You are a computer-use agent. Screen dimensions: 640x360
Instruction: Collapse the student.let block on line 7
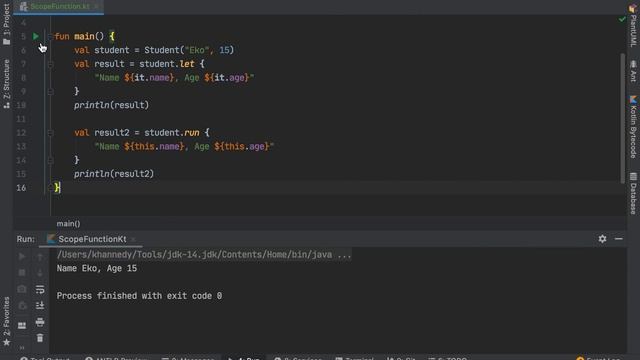(50, 64)
